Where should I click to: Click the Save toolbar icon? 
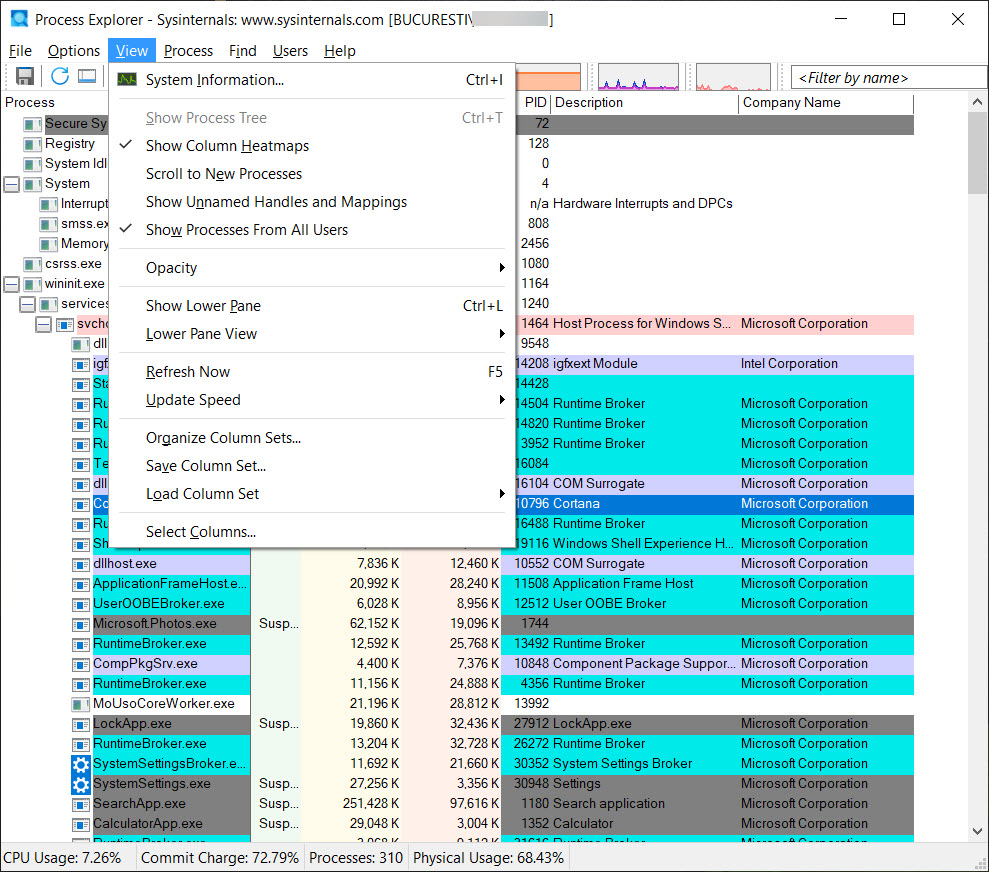[x=25, y=76]
